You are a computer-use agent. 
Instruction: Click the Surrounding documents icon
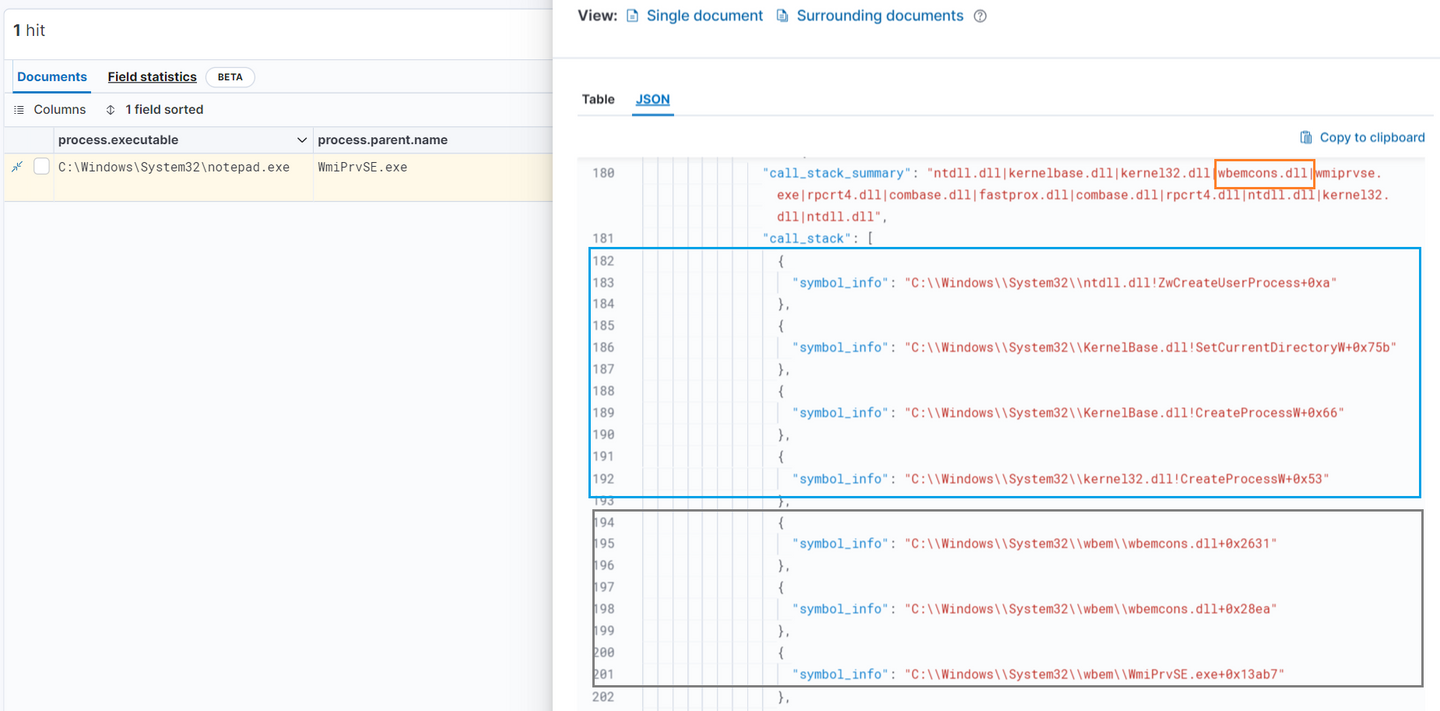pos(782,16)
